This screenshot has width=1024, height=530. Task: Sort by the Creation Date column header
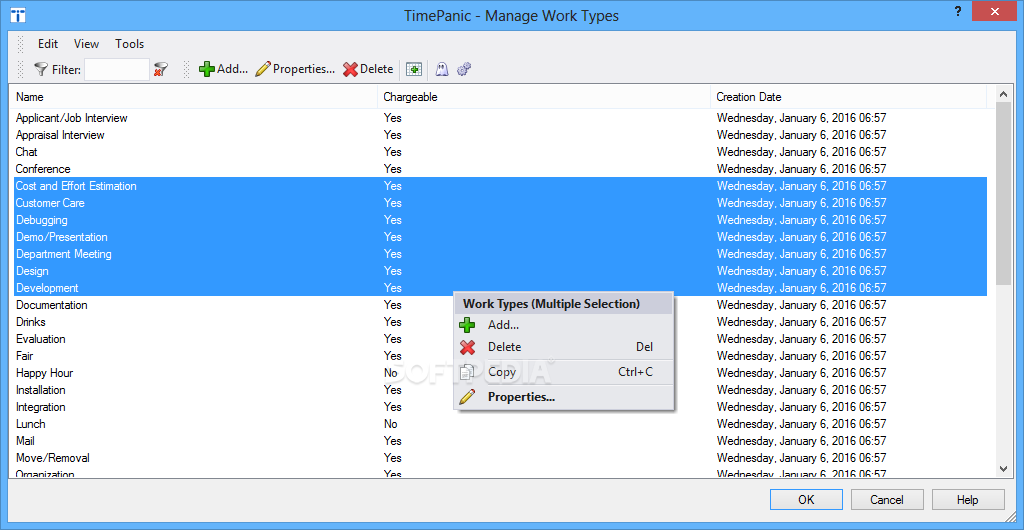tap(848, 97)
